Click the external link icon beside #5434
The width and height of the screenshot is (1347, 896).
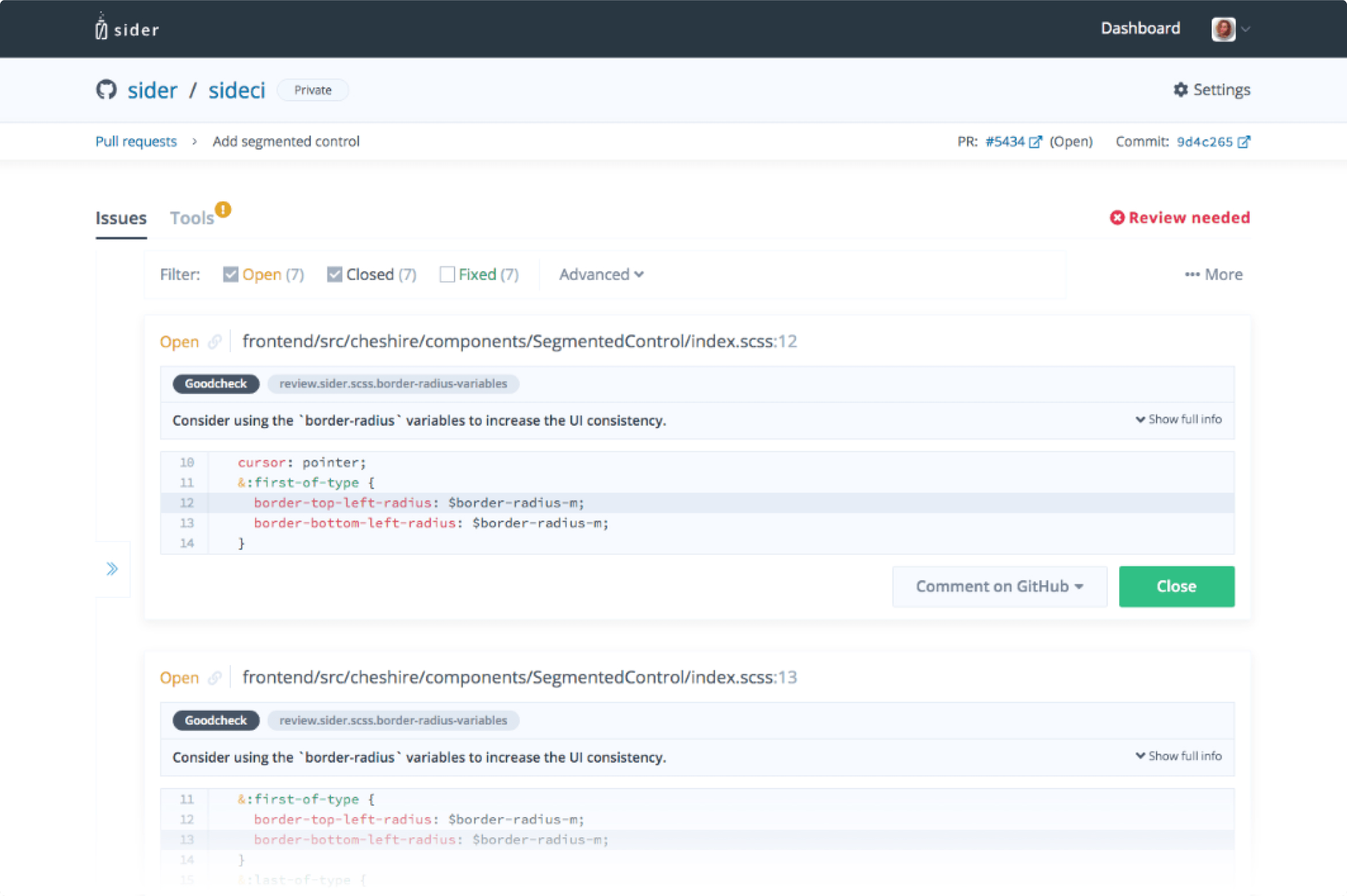tap(1035, 142)
